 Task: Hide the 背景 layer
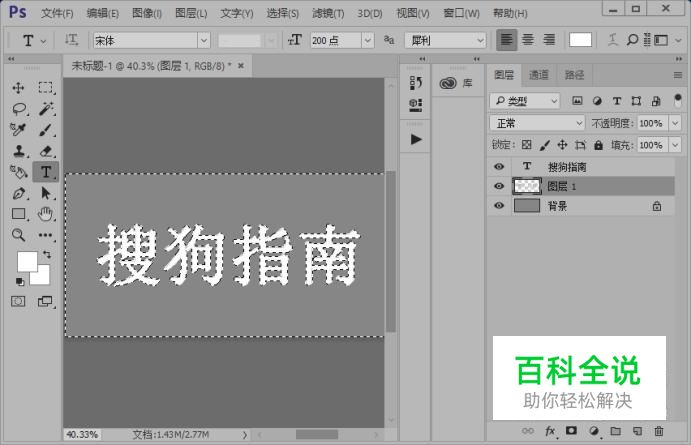click(x=499, y=205)
